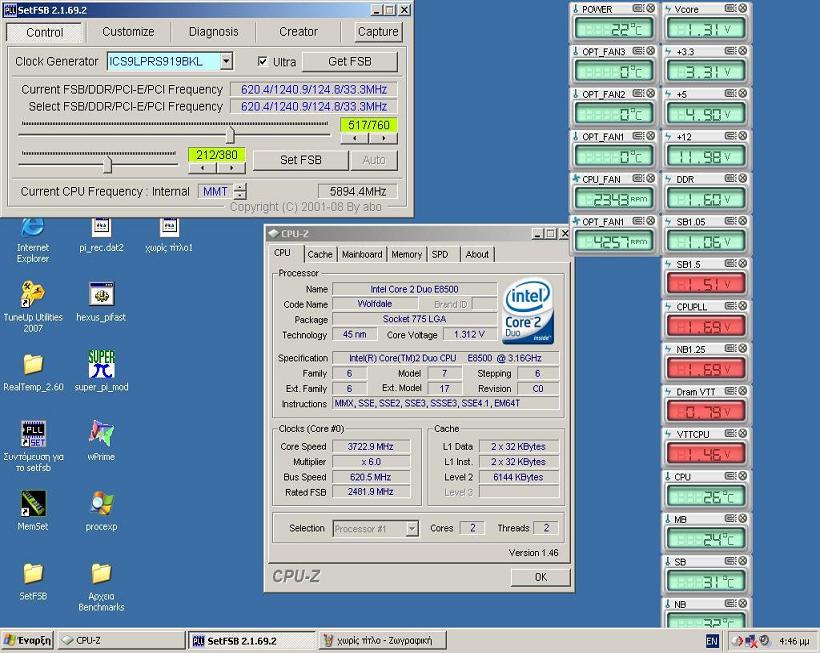This screenshot has height=653, width=820.
Task: Click the Auto button in SetFSB
Action: (x=374, y=160)
